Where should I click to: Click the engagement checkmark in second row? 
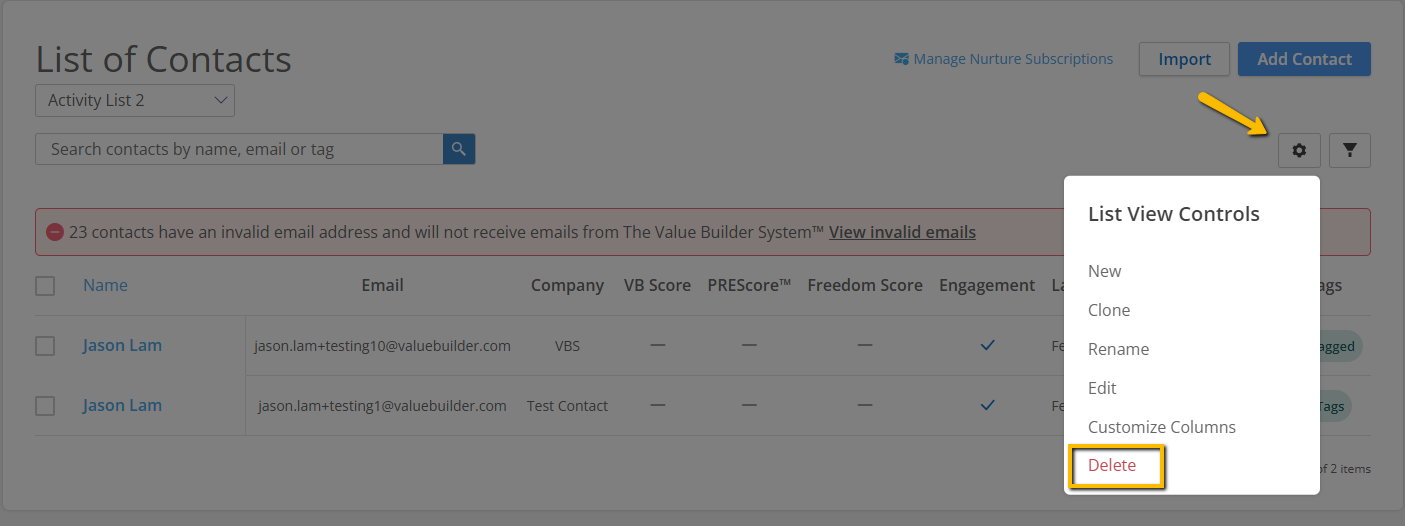[x=987, y=405]
